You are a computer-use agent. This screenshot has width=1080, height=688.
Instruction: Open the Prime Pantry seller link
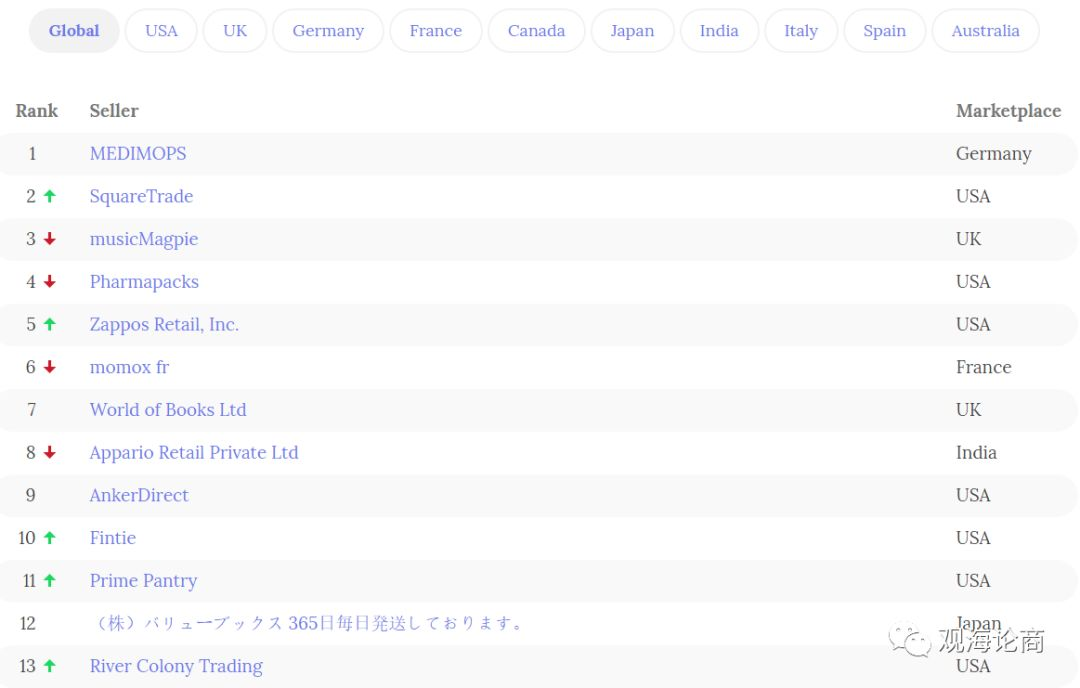[x=143, y=581]
